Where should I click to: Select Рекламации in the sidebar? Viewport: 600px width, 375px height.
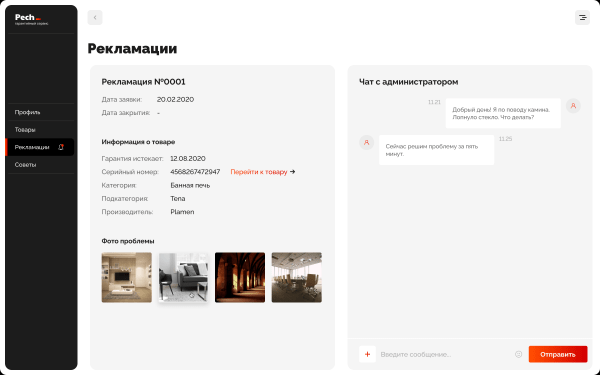39,147
